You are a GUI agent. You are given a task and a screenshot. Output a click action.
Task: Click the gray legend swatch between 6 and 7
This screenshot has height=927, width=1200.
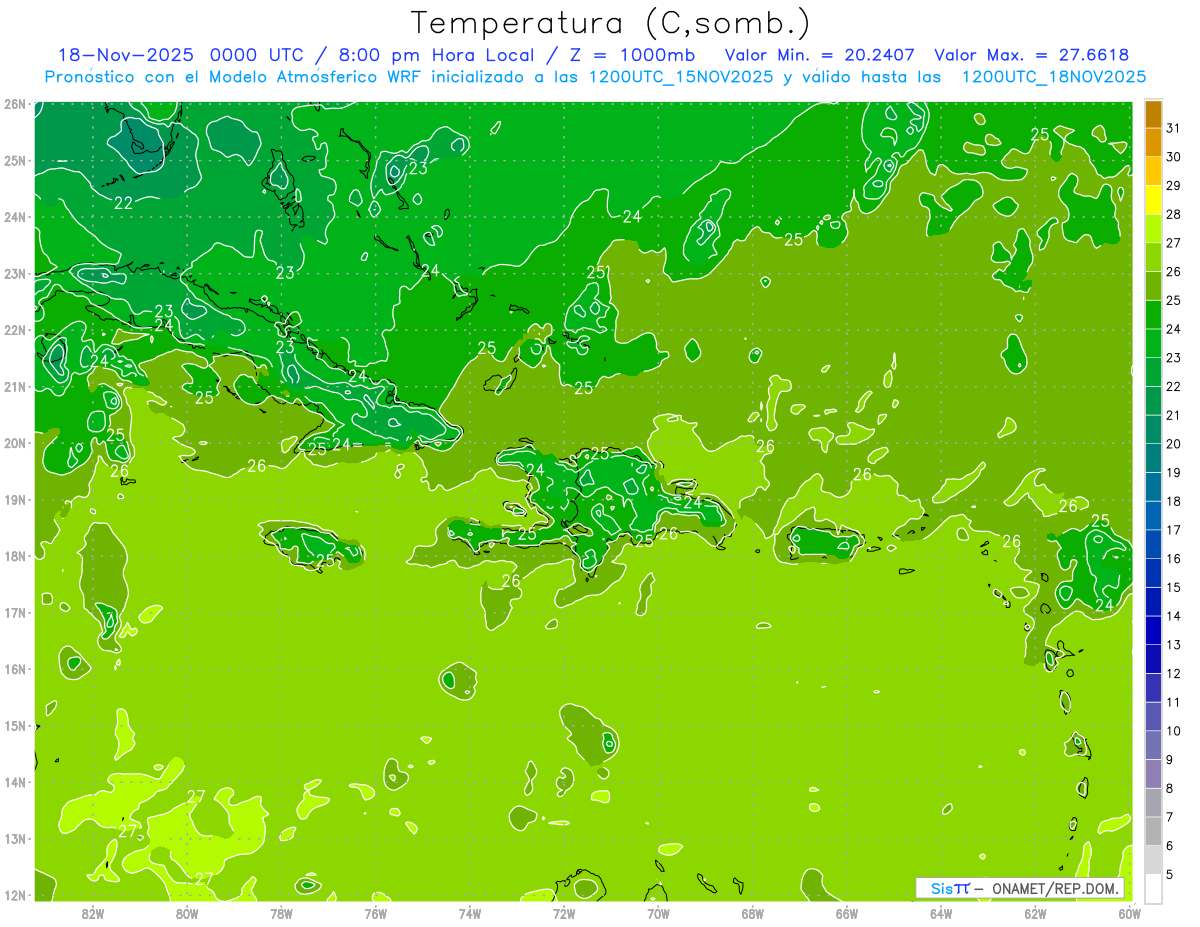(x=1153, y=831)
